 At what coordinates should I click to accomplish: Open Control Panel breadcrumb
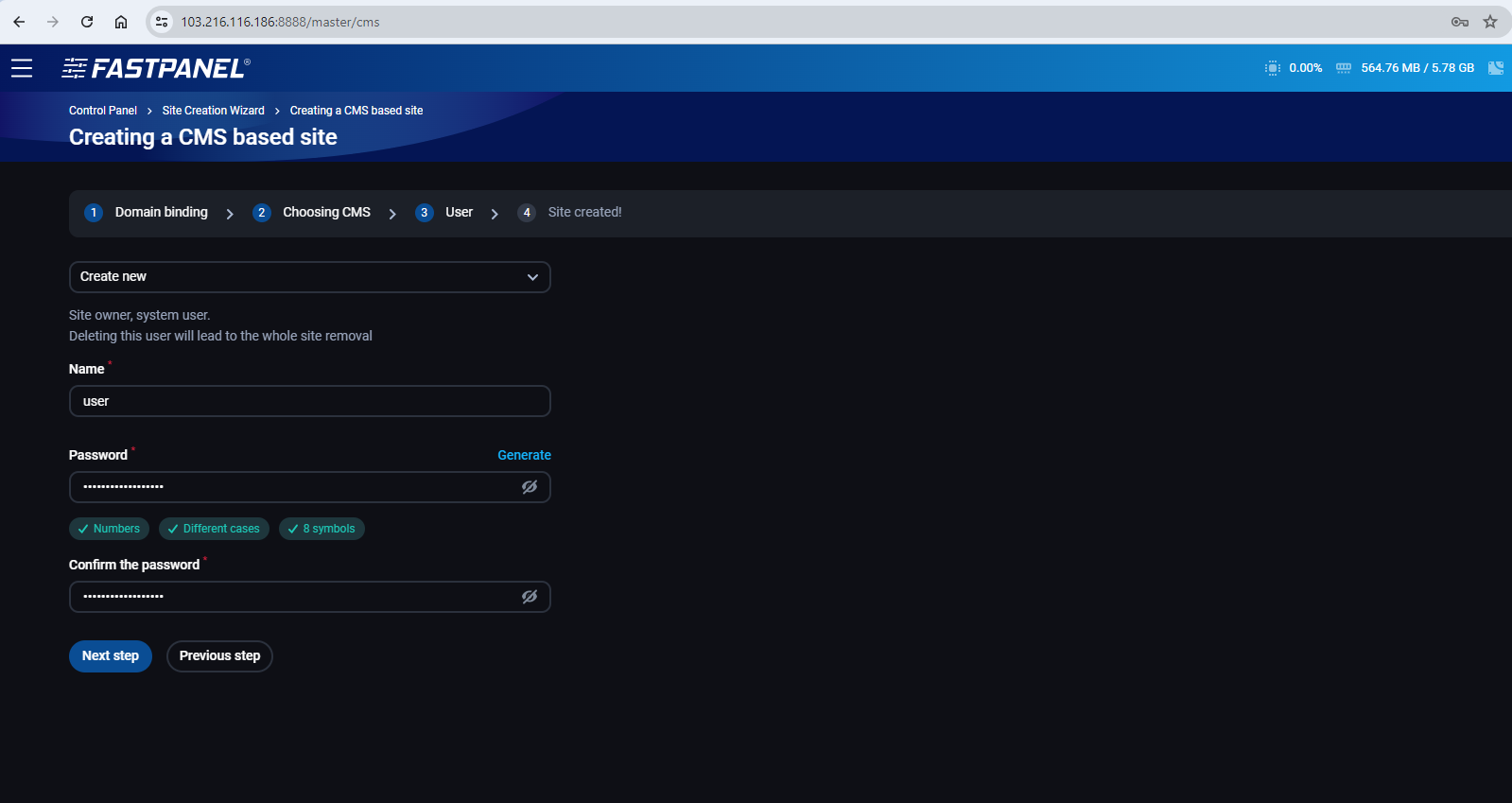(103, 111)
